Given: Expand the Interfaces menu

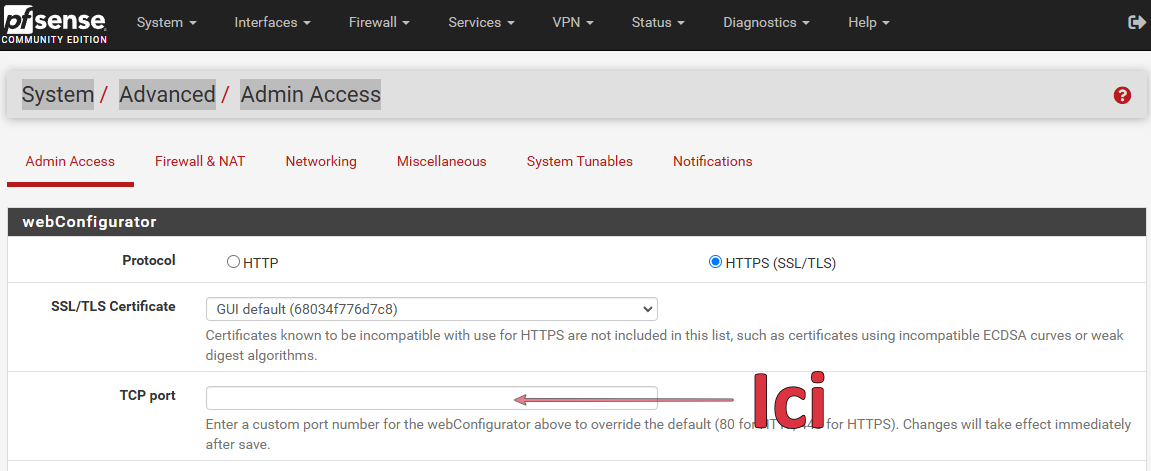Looking at the screenshot, I should [x=272, y=22].
